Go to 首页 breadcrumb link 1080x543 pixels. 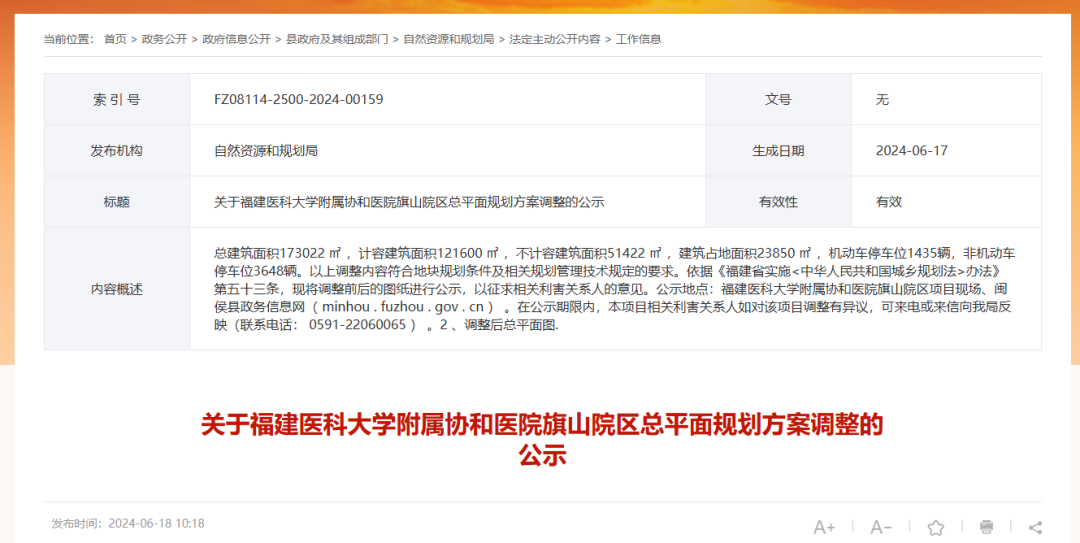115,39
